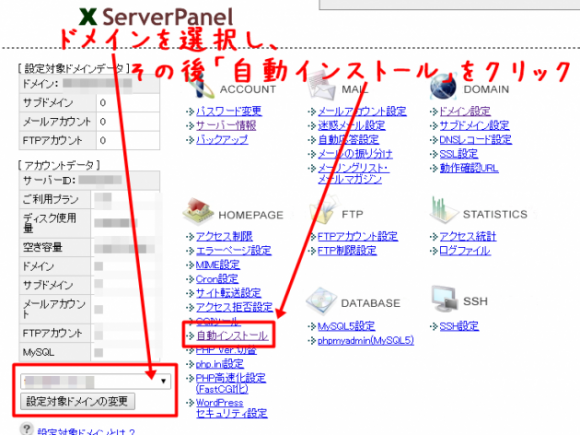Click the 空き容量 row label
This screenshot has height=435, width=580.
pyautogui.click(x=42, y=247)
